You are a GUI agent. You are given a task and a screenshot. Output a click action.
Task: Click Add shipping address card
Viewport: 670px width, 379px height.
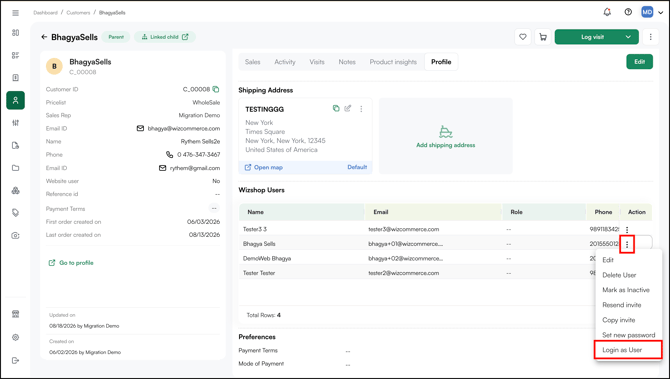[446, 136]
